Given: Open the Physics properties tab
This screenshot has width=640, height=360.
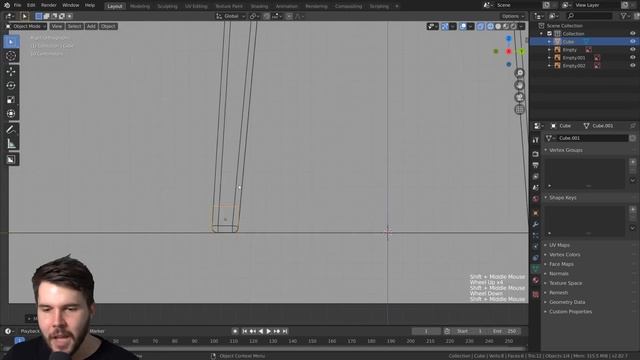Looking at the screenshot, I should point(536,247).
